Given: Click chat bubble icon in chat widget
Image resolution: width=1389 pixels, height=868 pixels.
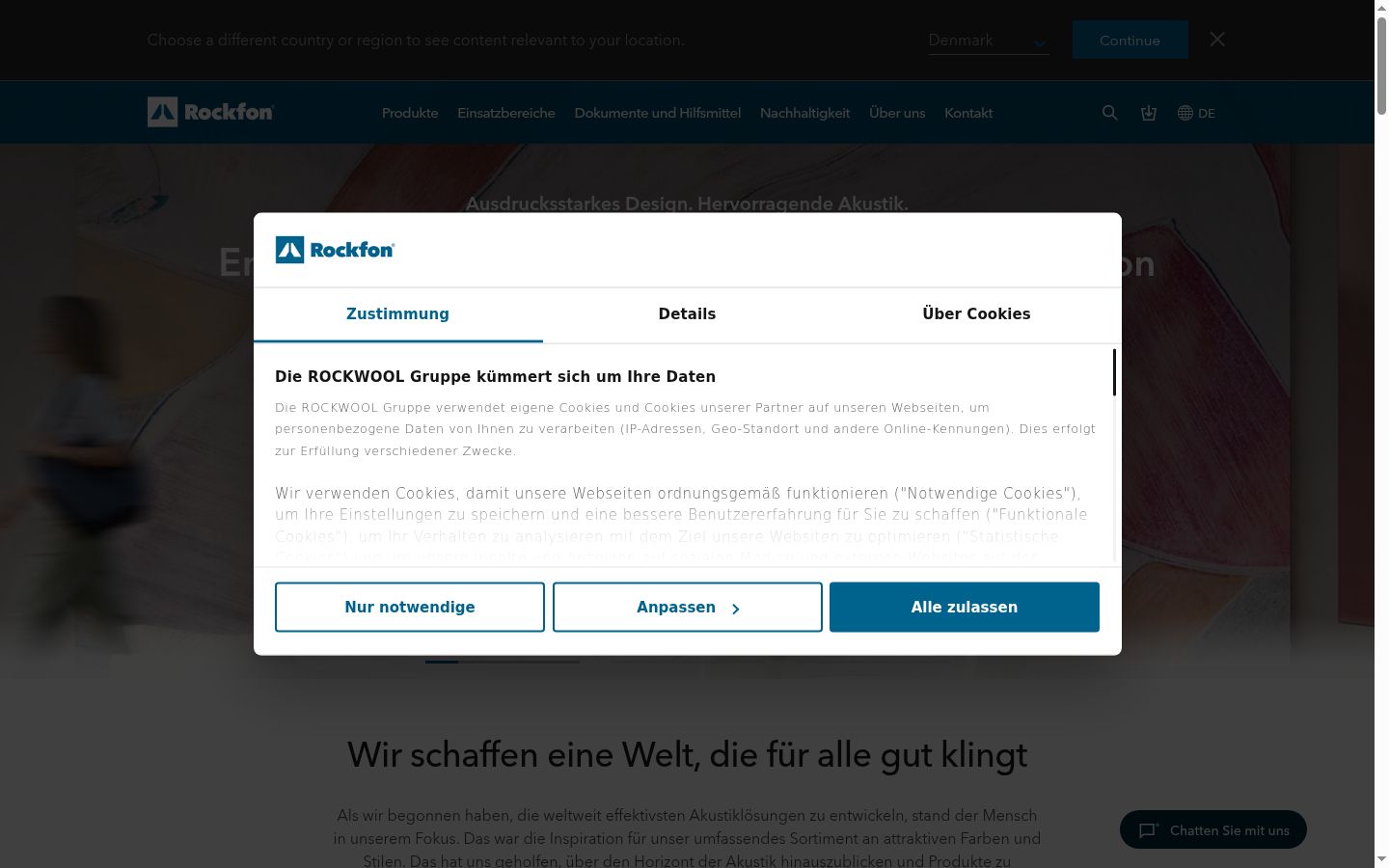Looking at the screenshot, I should [1149, 830].
